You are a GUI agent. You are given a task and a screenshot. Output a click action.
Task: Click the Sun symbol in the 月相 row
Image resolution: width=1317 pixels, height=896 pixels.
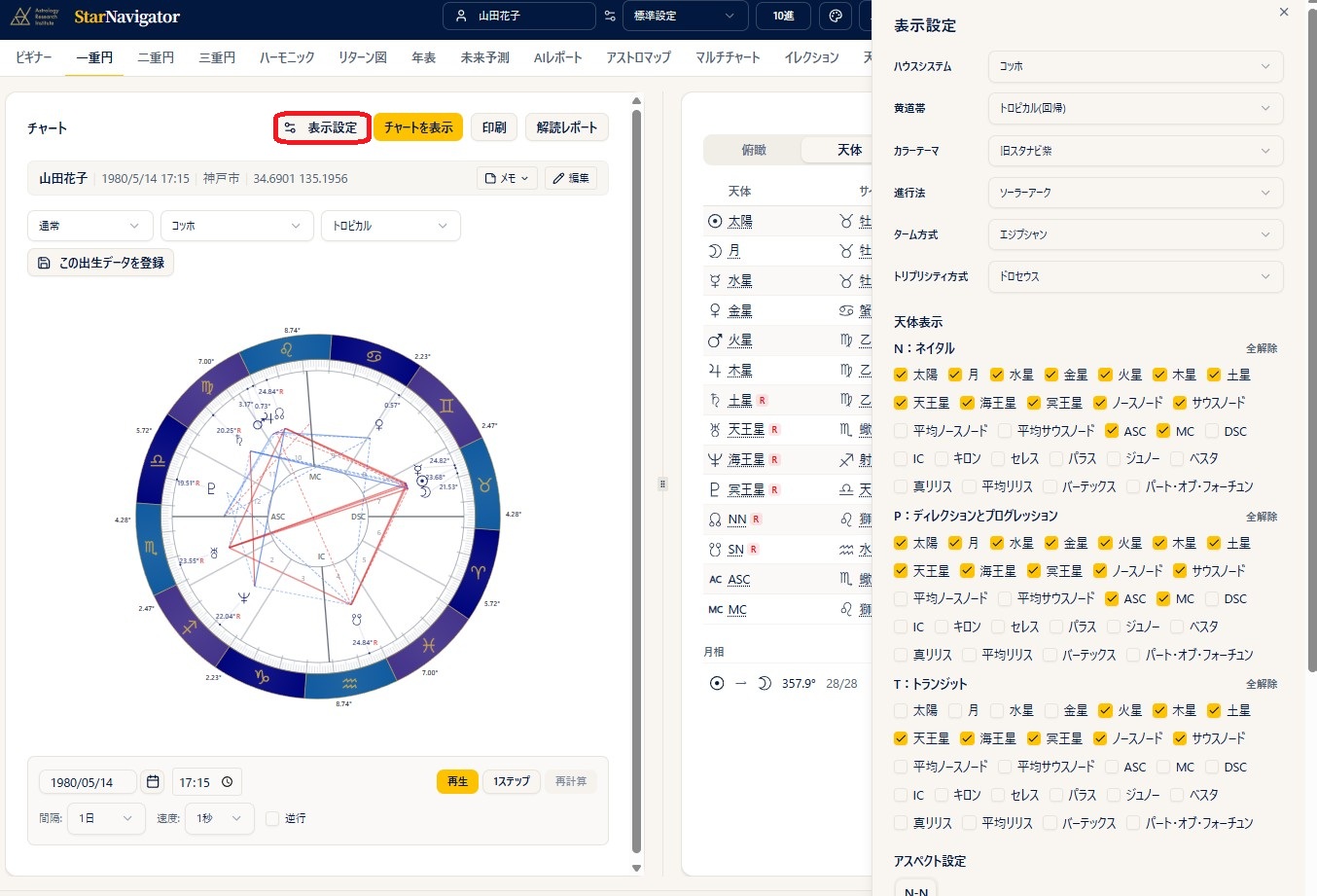(x=717, y=683)
